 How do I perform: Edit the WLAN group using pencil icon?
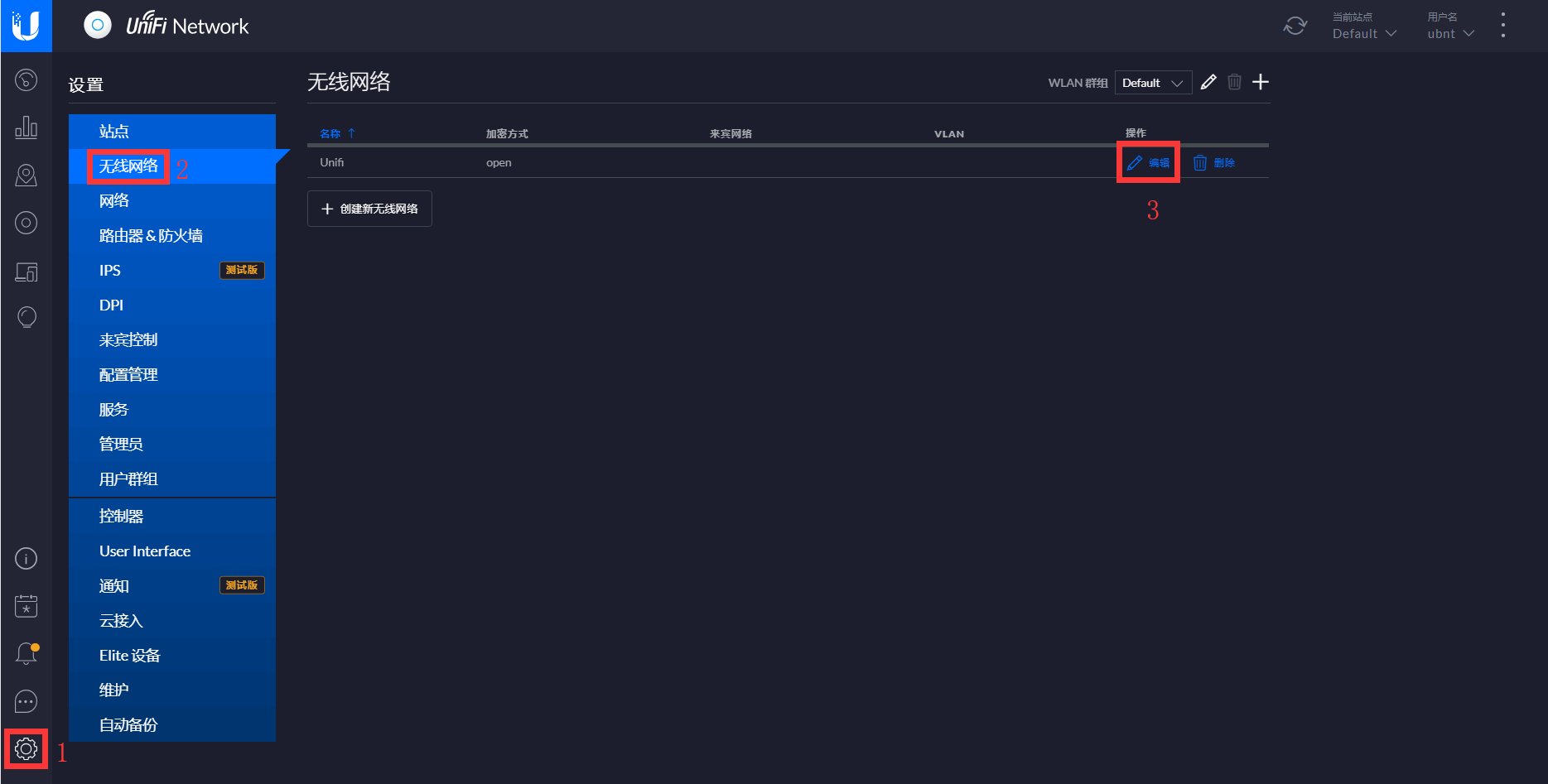[1208, 82]
